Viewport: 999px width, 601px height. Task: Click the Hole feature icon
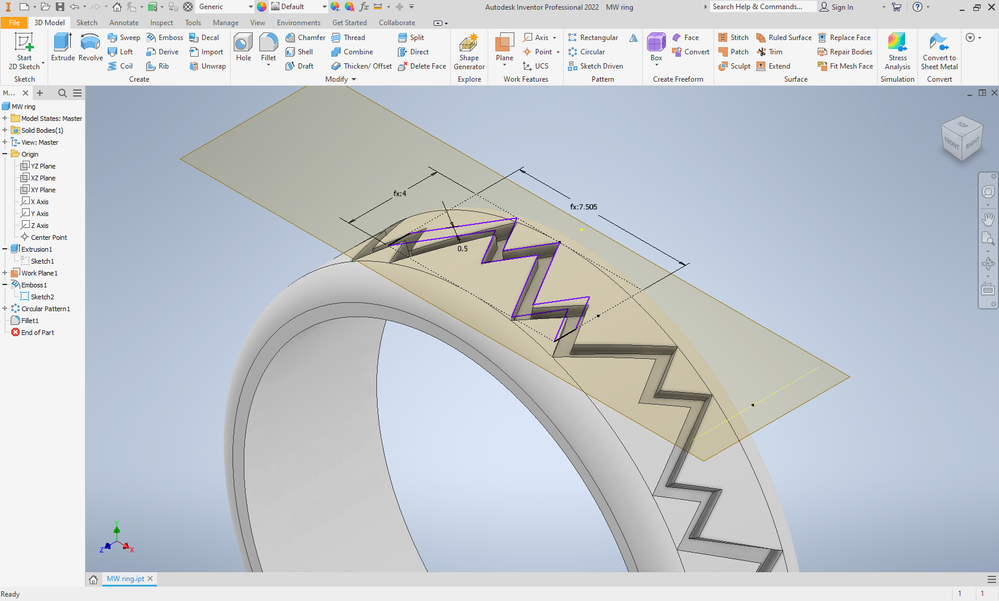pyautogui.click(x=243, y=47)
